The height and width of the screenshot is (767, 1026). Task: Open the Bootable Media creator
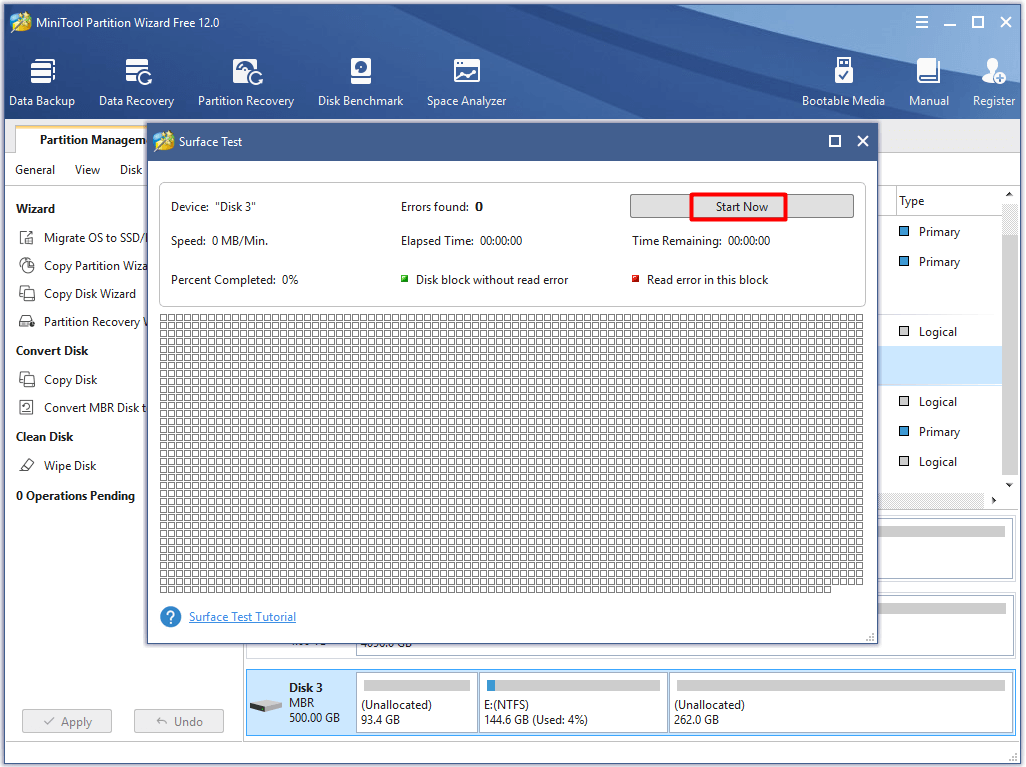click(x=844, y=80)
